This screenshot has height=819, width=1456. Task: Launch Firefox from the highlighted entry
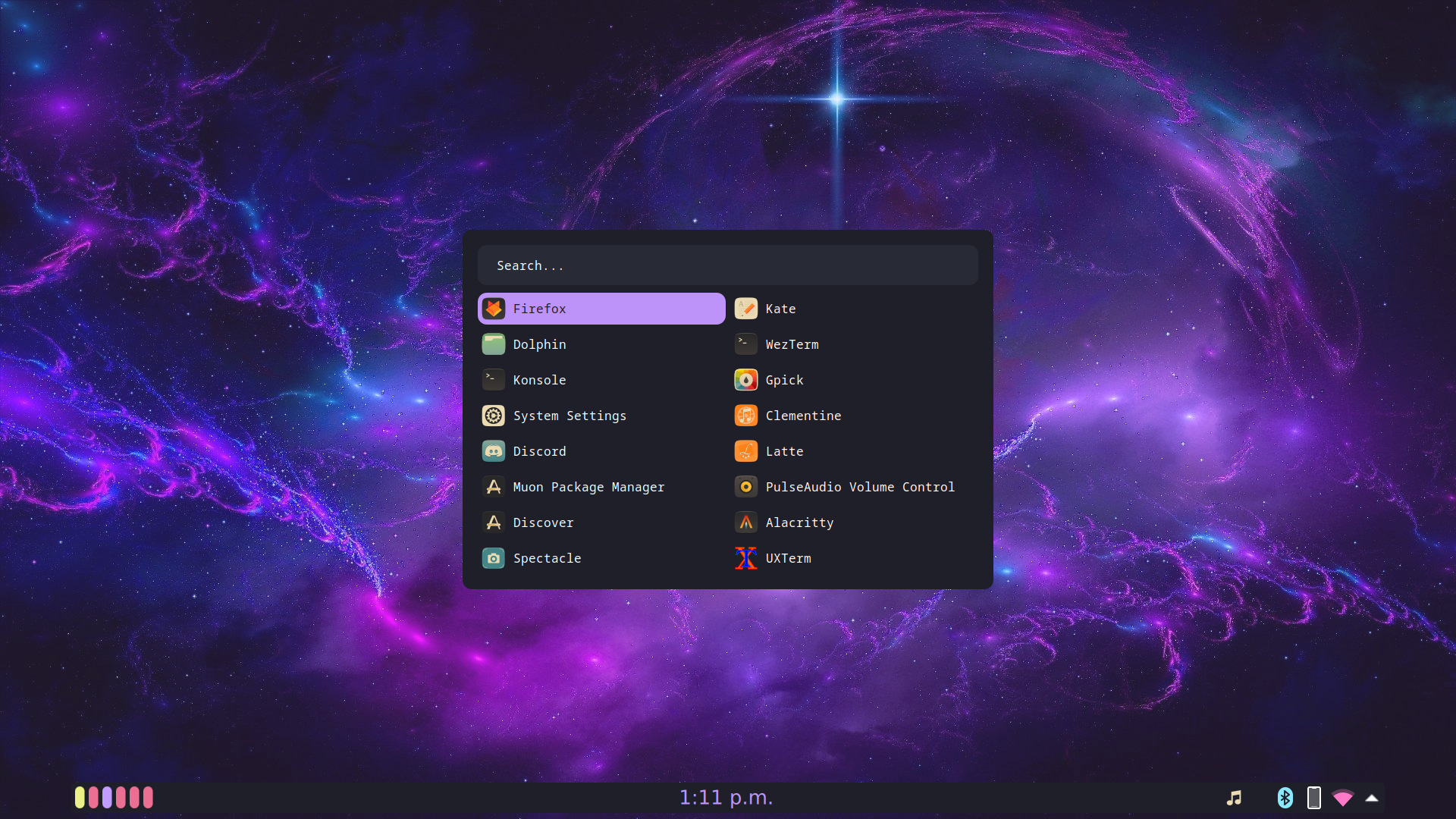click(x=601, y=309)
